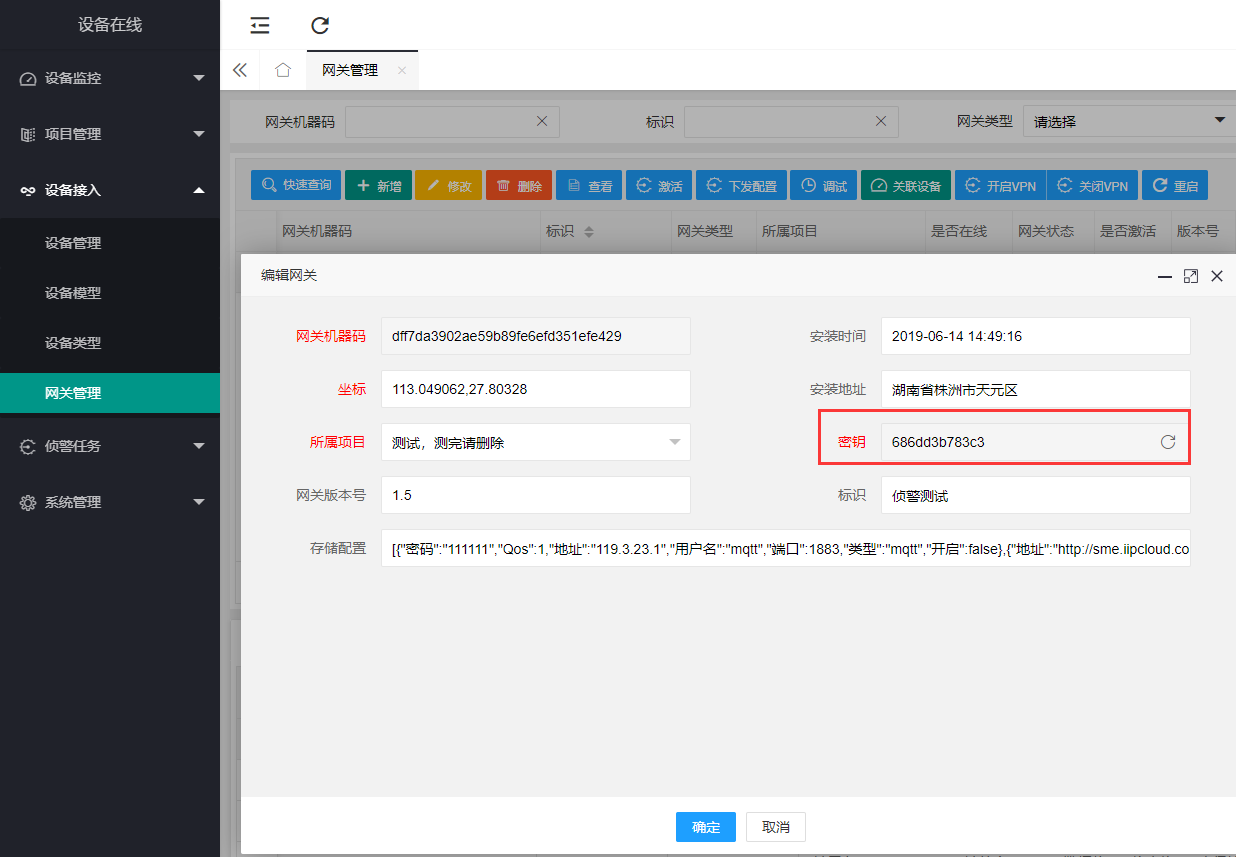Sort the table by 标识 column arrows
Viewport: 1236px width, 857px height.
(x=589, y=232)
